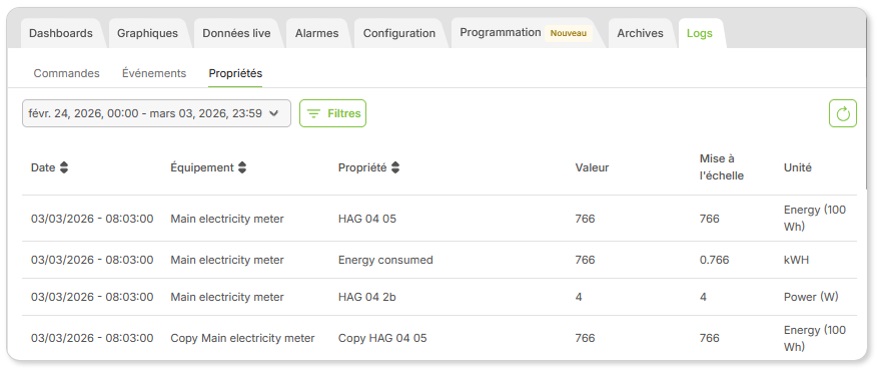Viewport: 879px width, 370px height.
Task: Click the HAG 04 05 property cell
Action: (367, 219)
